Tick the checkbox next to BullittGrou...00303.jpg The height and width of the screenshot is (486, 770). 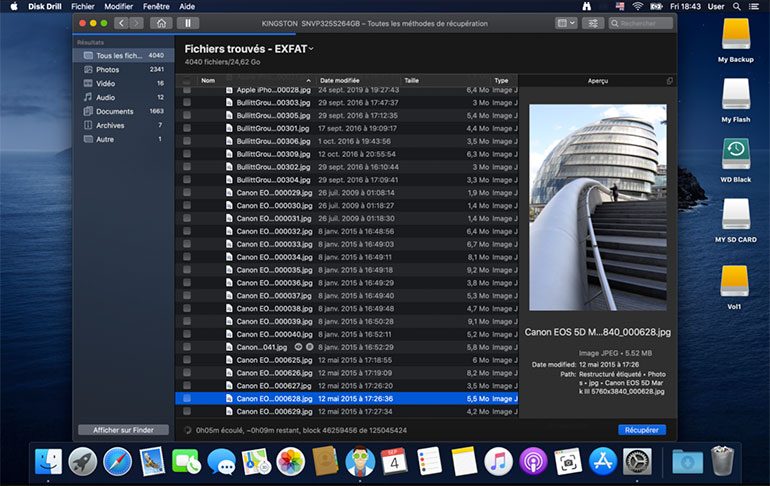(x=186, y=102)
